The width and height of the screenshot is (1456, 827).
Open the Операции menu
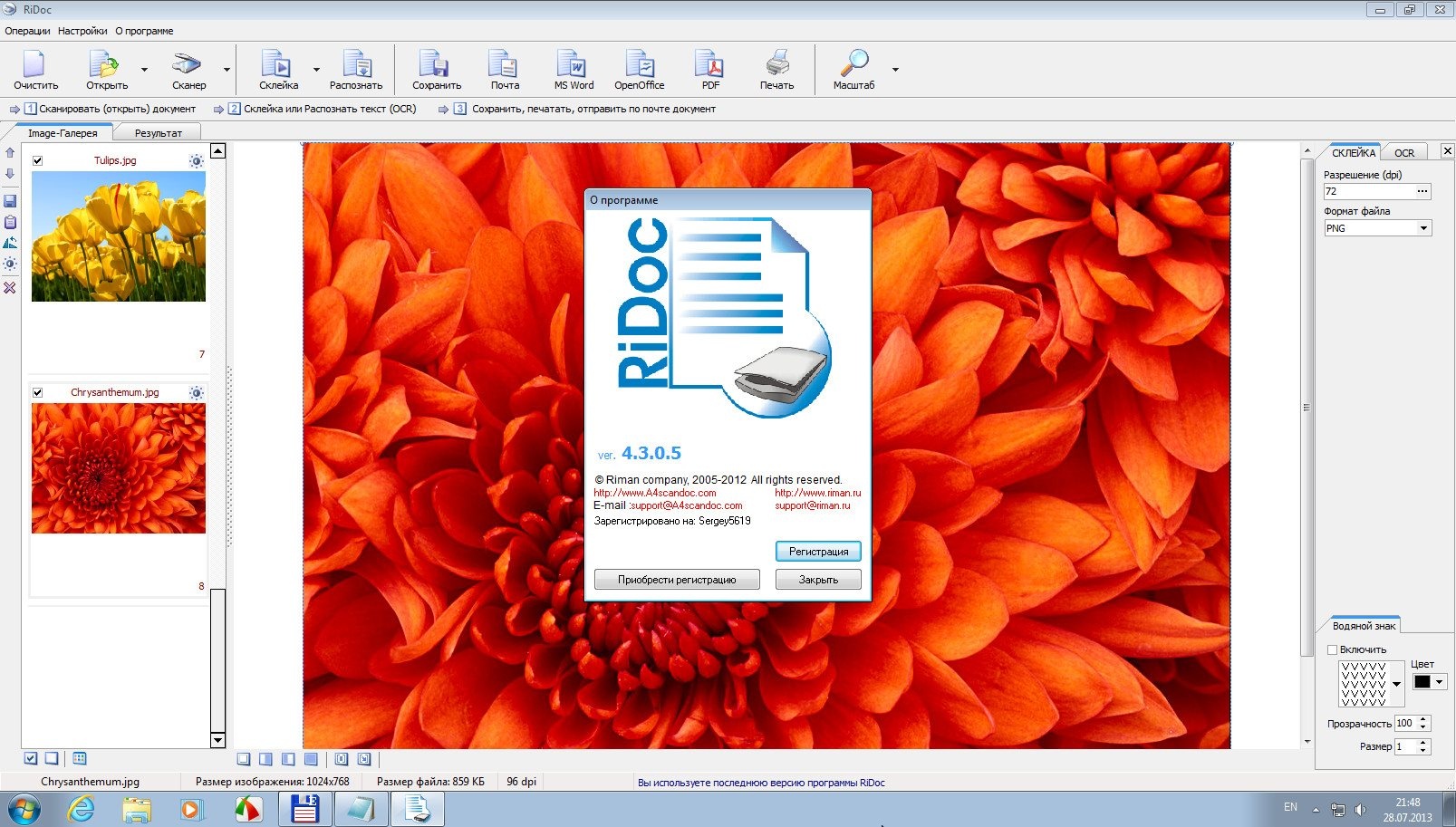coord(27,31)
